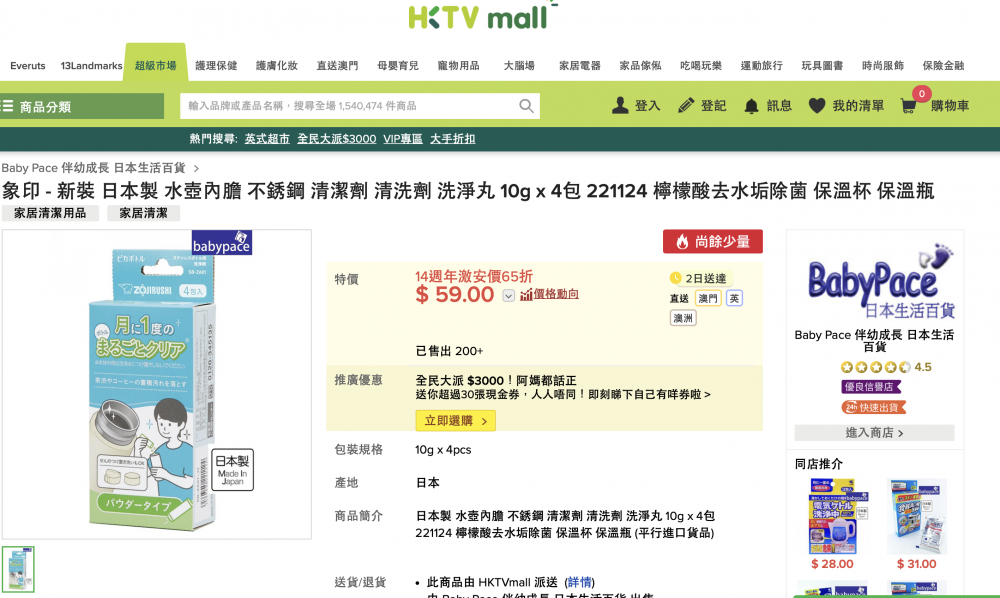1000x598 pixels.
Task: Open the $31.00 recommended product
Action: (916, 524)
